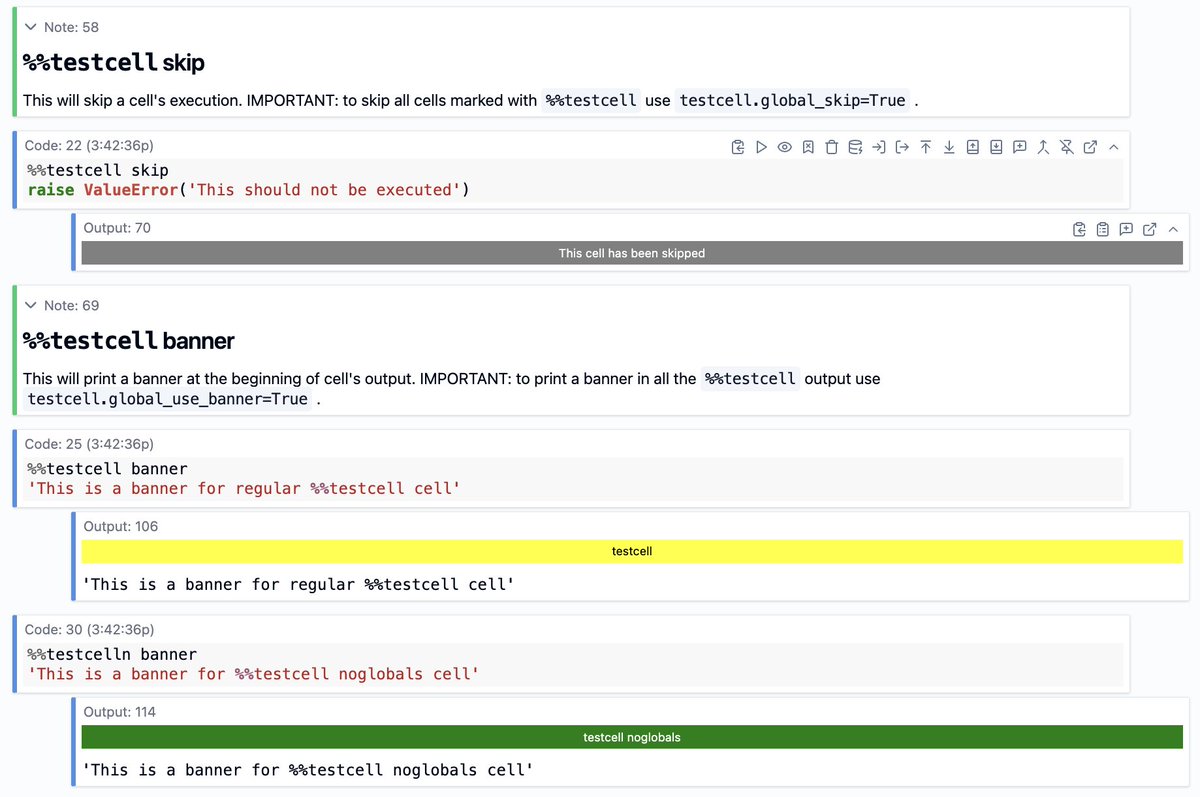
Task: Click the red string in Code 25
Action: [x=244, y=488]
